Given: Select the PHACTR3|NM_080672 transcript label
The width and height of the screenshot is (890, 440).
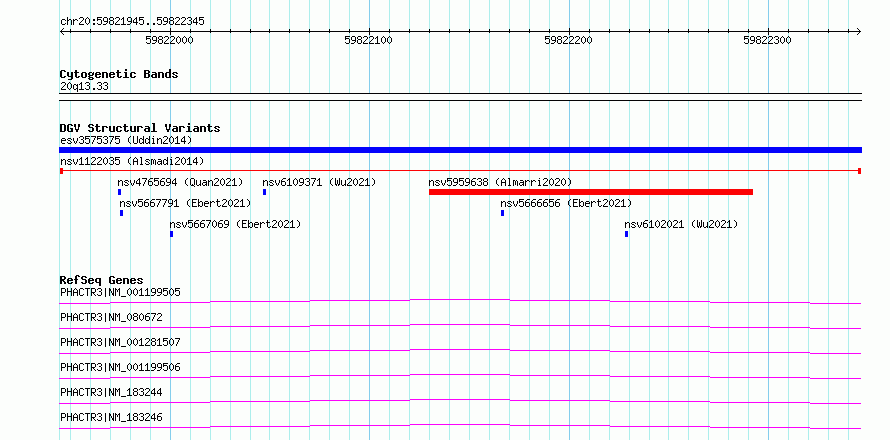Looking at the screenshot, I should click(x=111, y=317).
